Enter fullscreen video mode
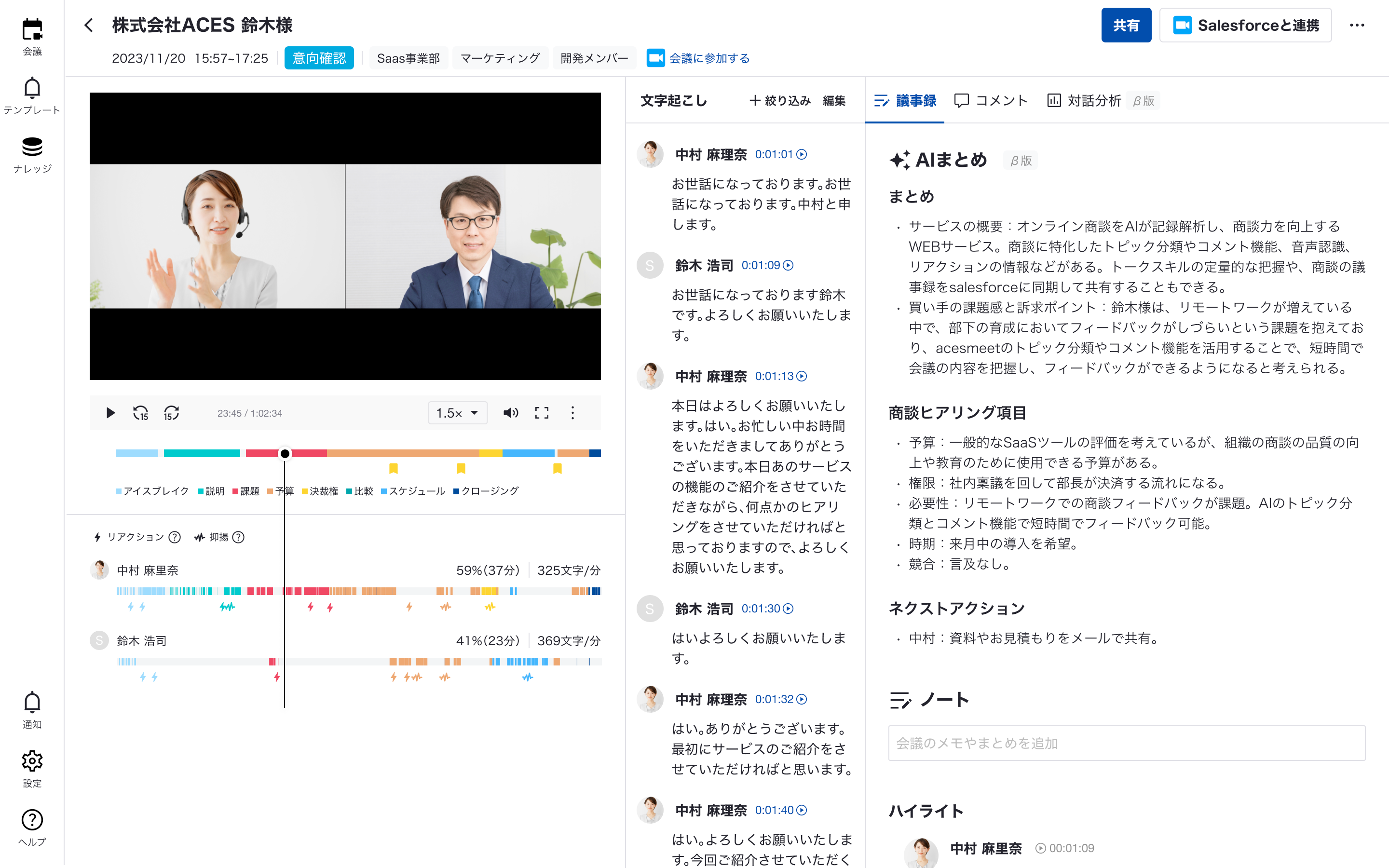Viewport: 1389px width, 868px height. 541,413
